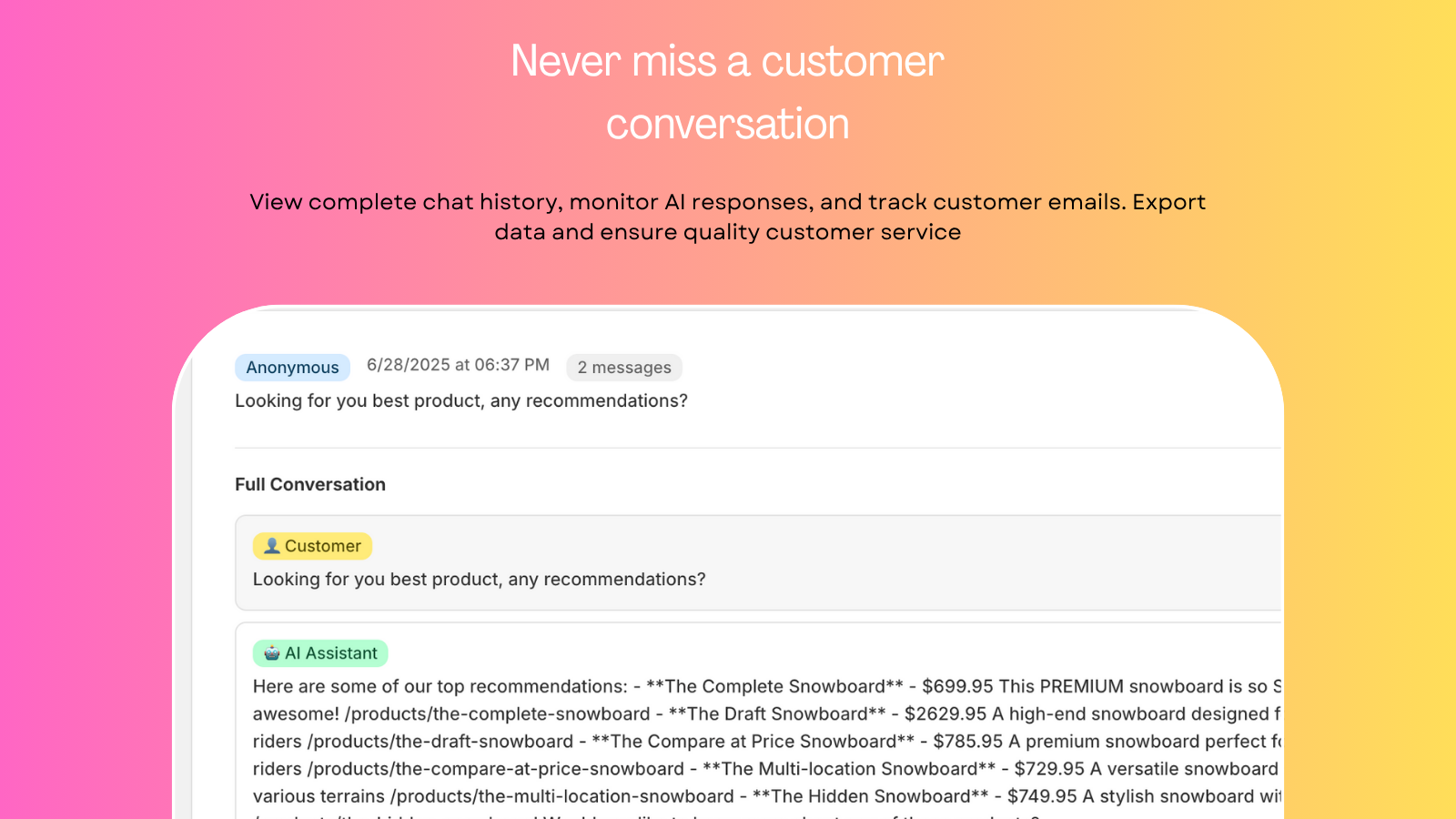This screenshot has height=819, width=1456.
Task: Click The Draft Snowboard $2629.95 text
Action: click(827, 714)
